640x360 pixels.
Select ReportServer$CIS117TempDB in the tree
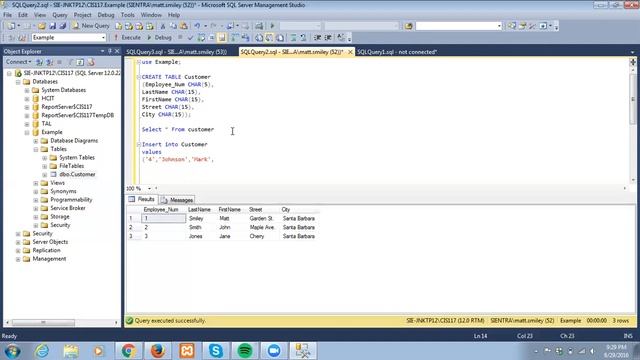[x=78, y=116]
